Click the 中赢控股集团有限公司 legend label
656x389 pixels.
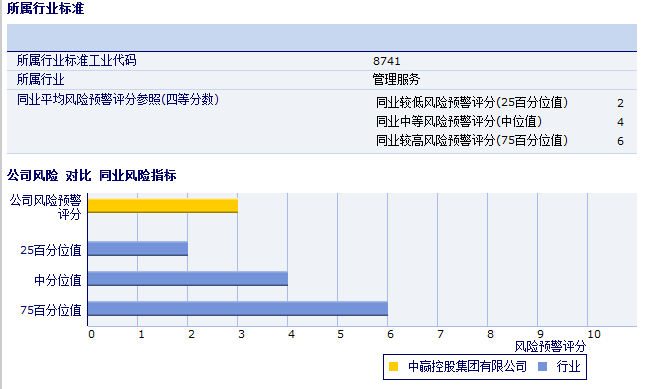[x=467, y=366]
